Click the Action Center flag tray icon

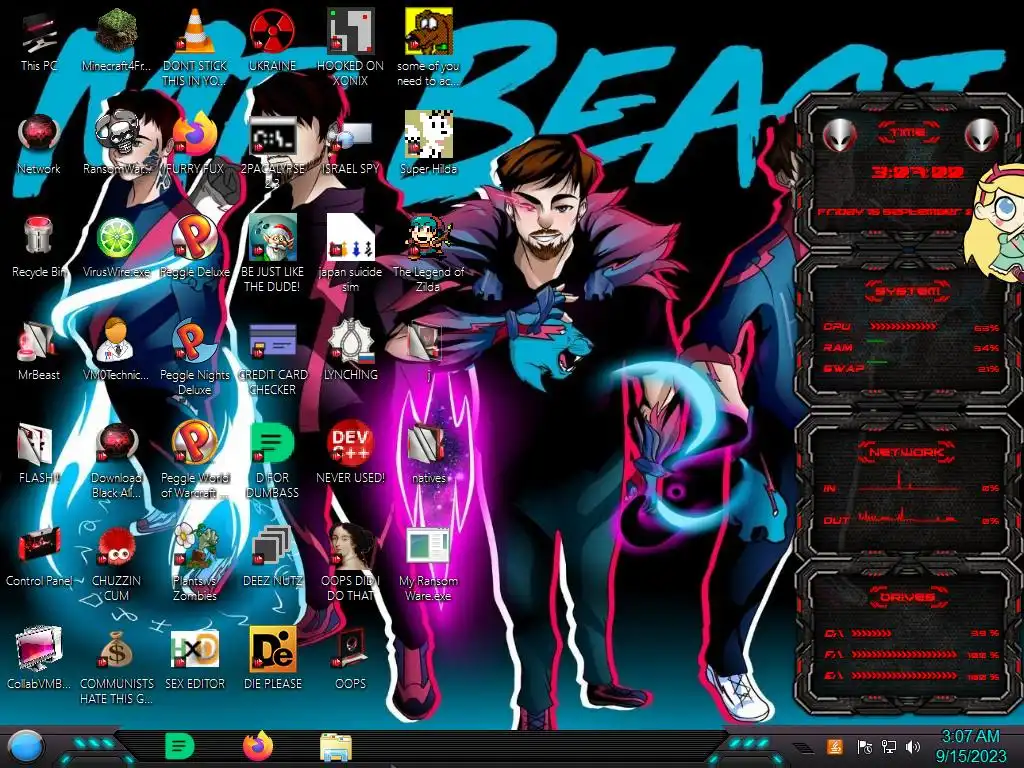click(x=865, y=747)
